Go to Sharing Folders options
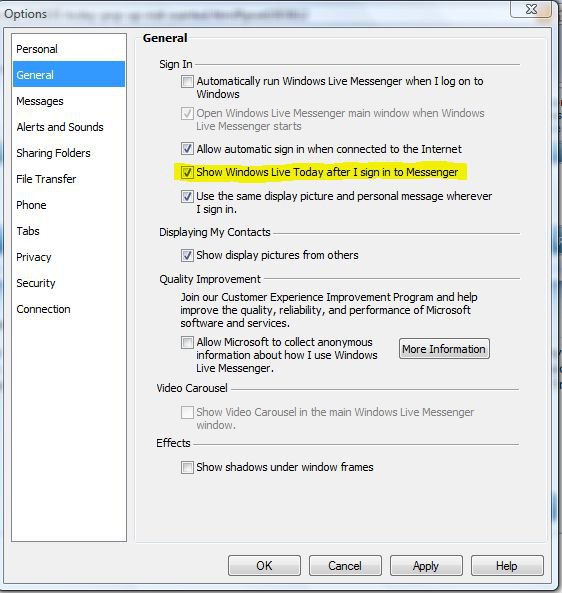This screenshot has height=593, width=562. click(53, 153)
